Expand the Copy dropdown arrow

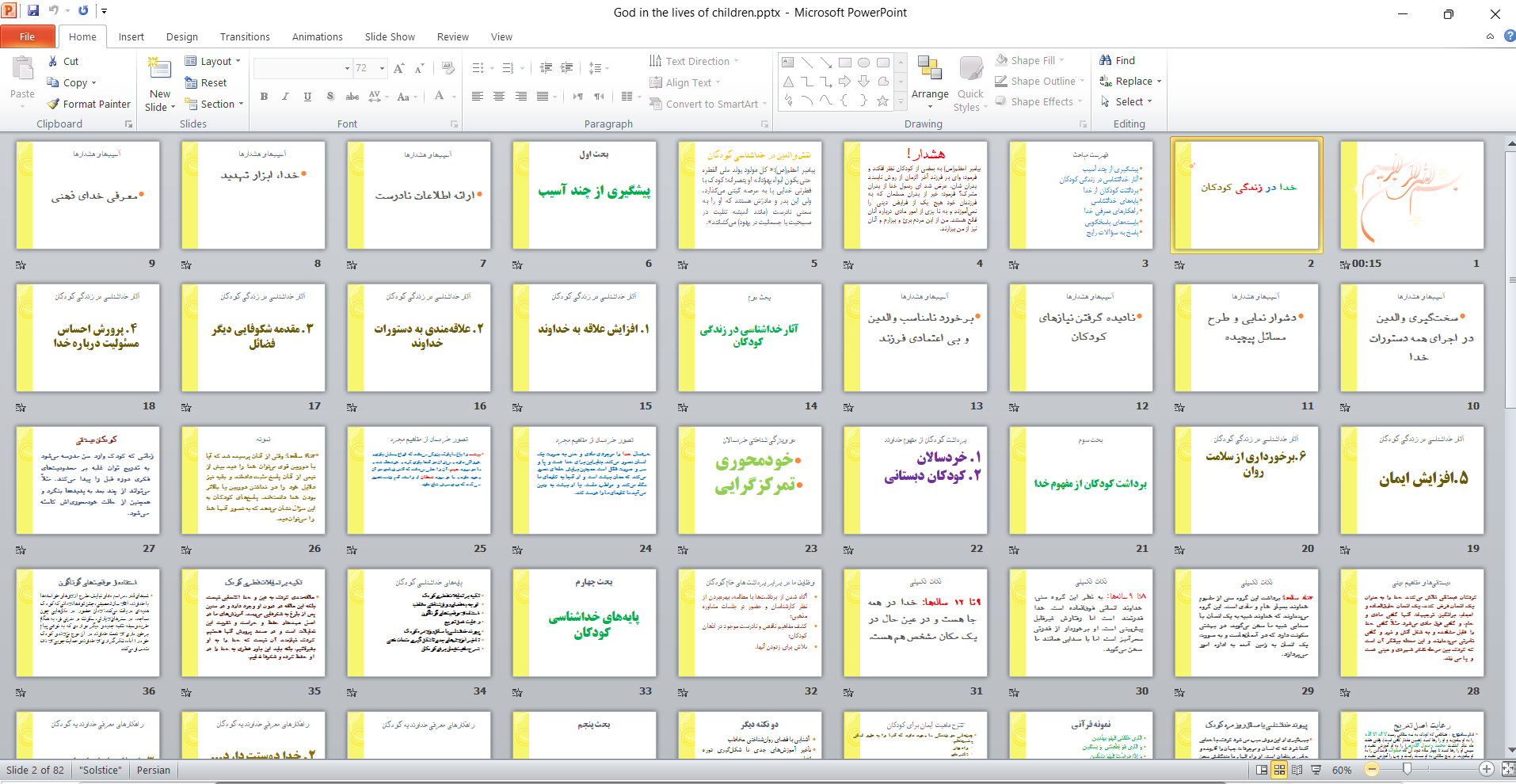pyautogui.click(x=94, y=83)
